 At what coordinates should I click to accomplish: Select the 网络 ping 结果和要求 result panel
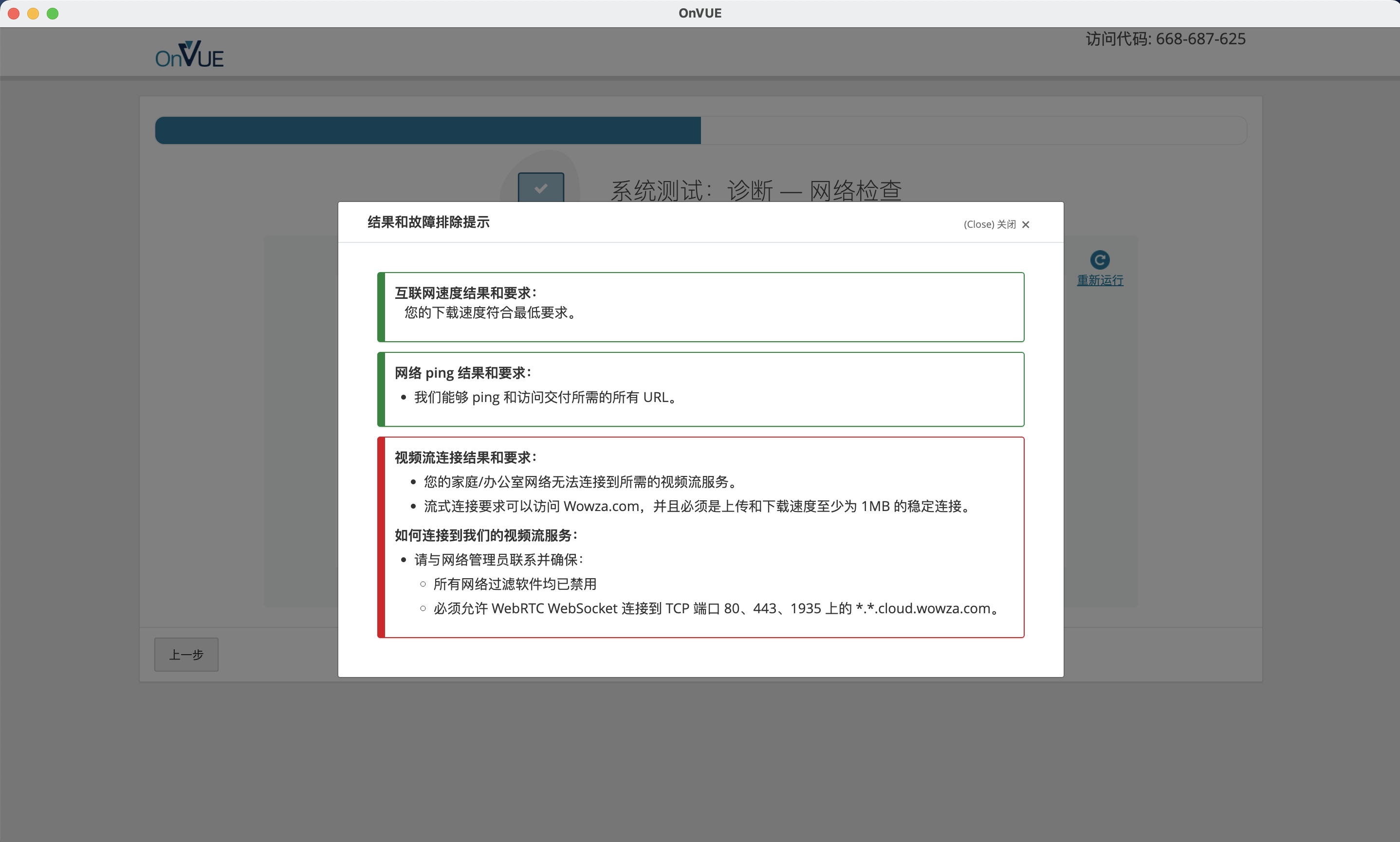(700, 389)
